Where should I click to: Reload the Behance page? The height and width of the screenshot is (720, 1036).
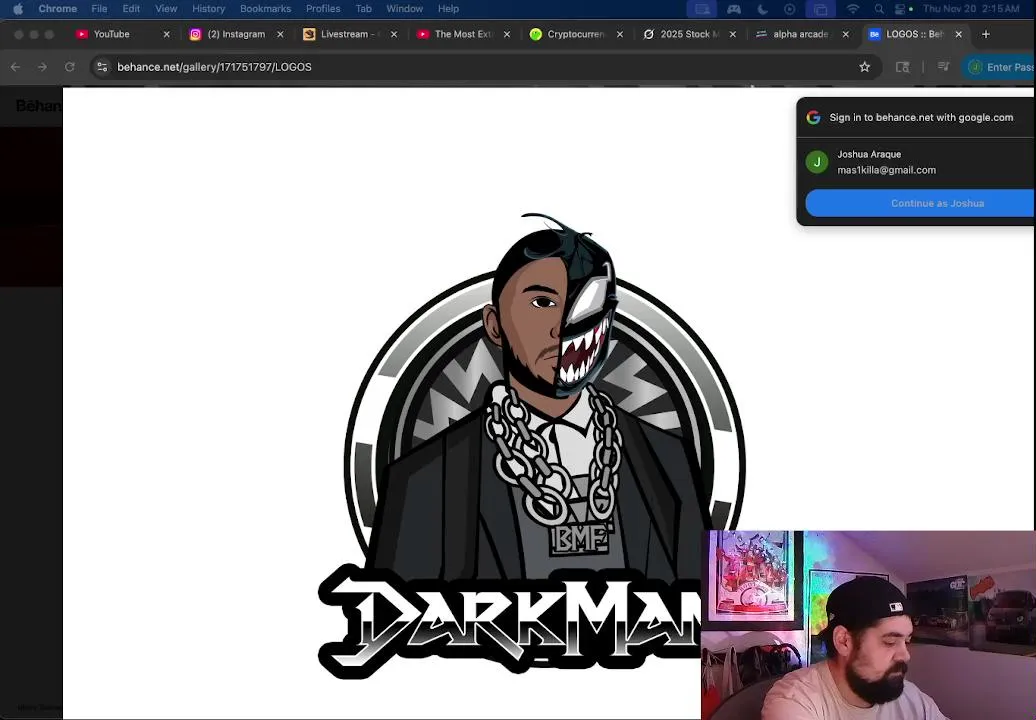[69, 67]
